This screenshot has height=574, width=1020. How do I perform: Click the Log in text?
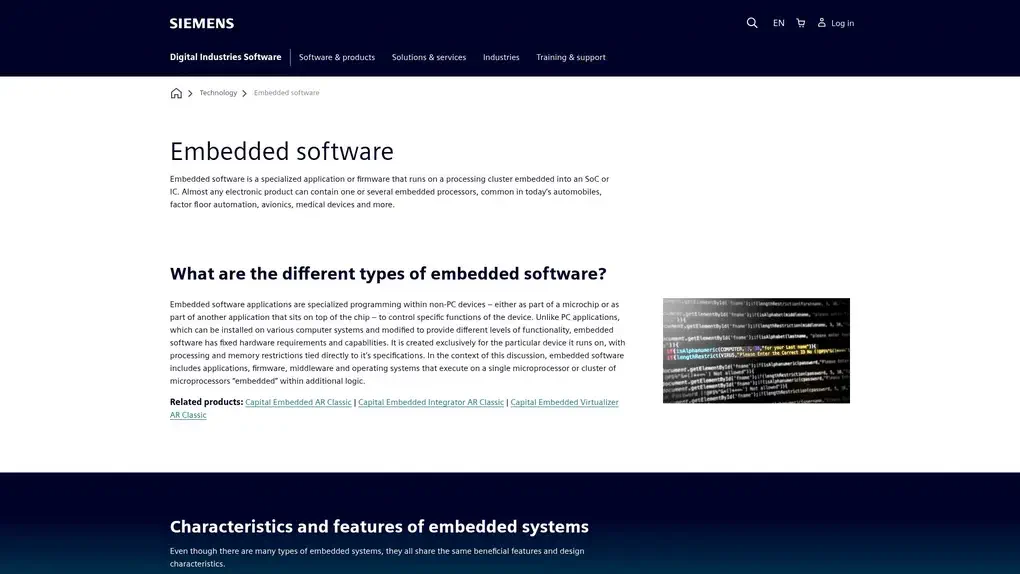[842, 23]
